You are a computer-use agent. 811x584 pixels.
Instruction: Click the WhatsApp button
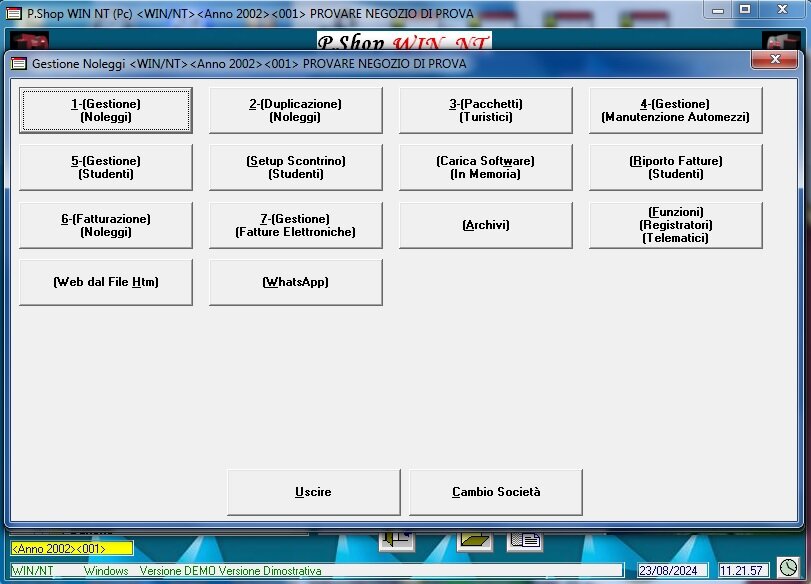(295, 282)
